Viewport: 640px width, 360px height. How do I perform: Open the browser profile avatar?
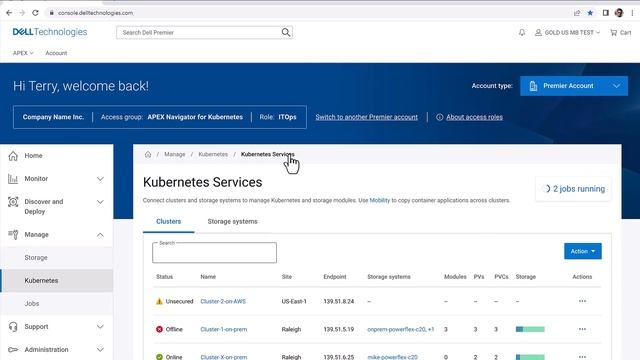click(x=619, y=13)
